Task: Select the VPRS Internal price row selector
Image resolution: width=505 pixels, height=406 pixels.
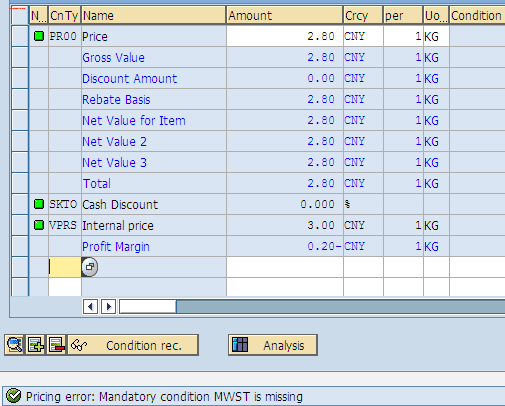Action: point(20,225)
